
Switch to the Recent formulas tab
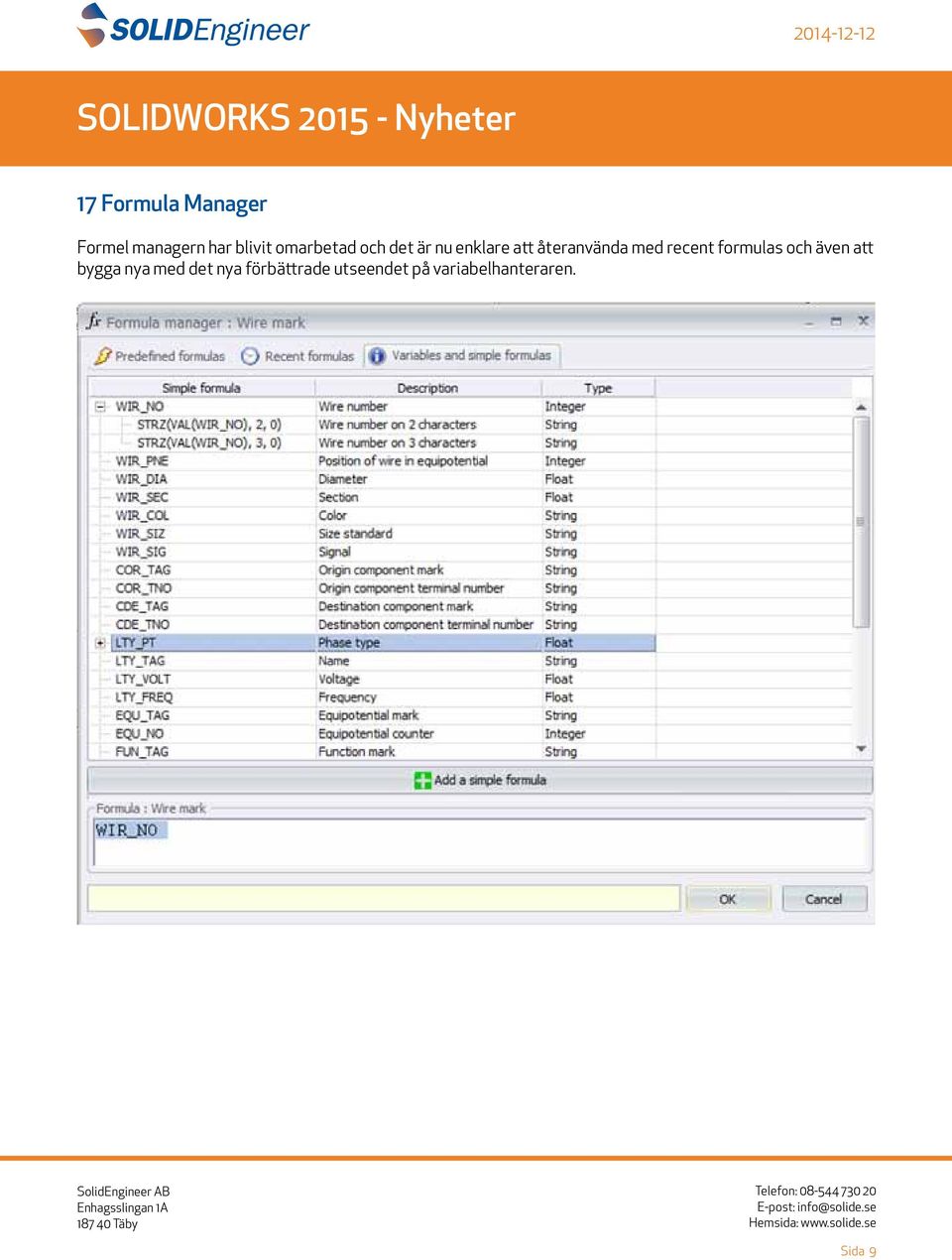(x=297, y=356)
